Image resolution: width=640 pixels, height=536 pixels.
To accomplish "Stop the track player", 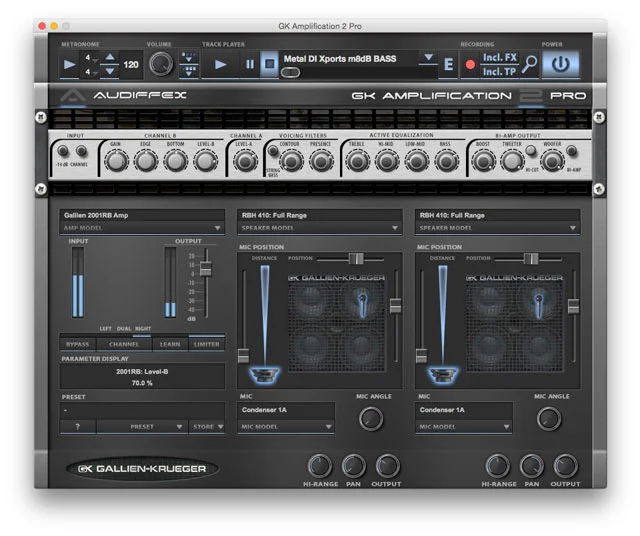I will pos(269,64).
